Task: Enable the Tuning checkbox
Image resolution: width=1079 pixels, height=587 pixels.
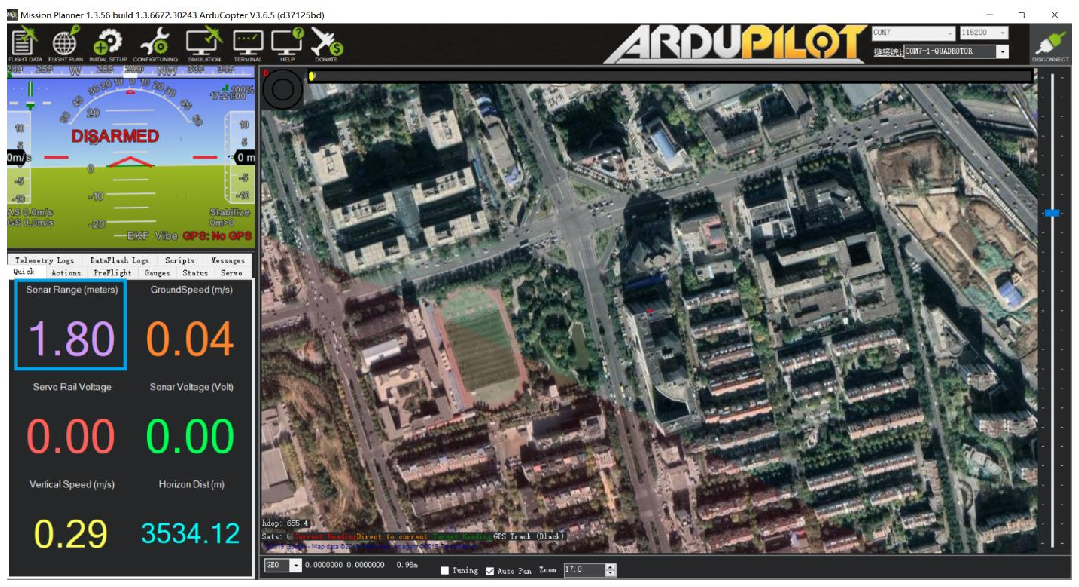Action: (x=445, y=570)
